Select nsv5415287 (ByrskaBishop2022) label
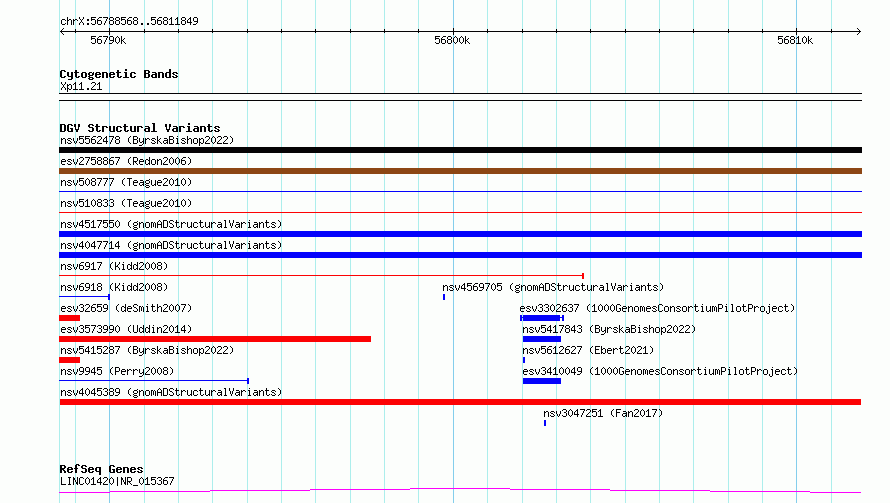Image resolution: width=890 pixels, height=503 pixels. (x=147, y=350)
